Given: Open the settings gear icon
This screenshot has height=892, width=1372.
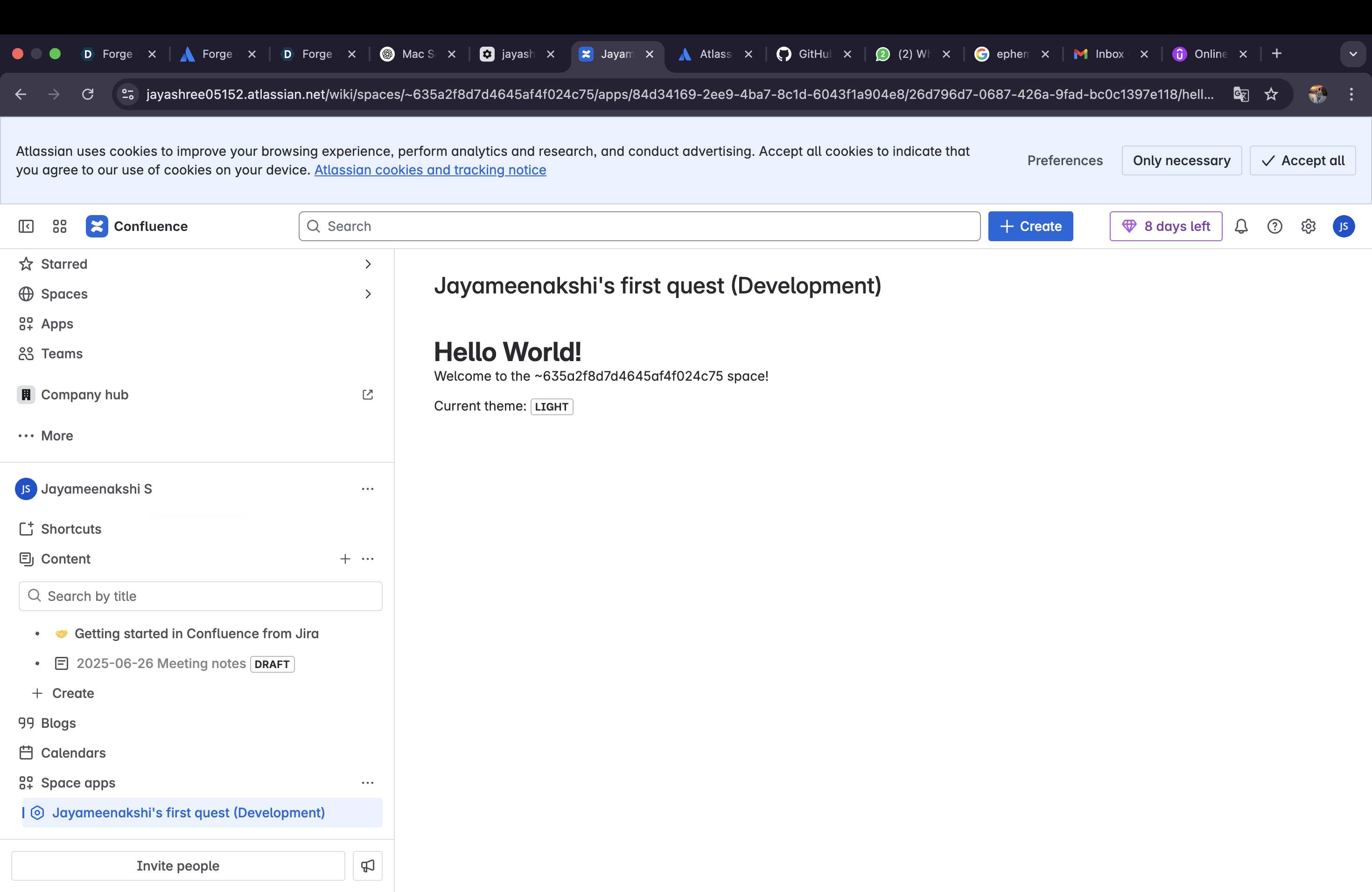Looking at the screenshot, I should [x=1308, y=226].
